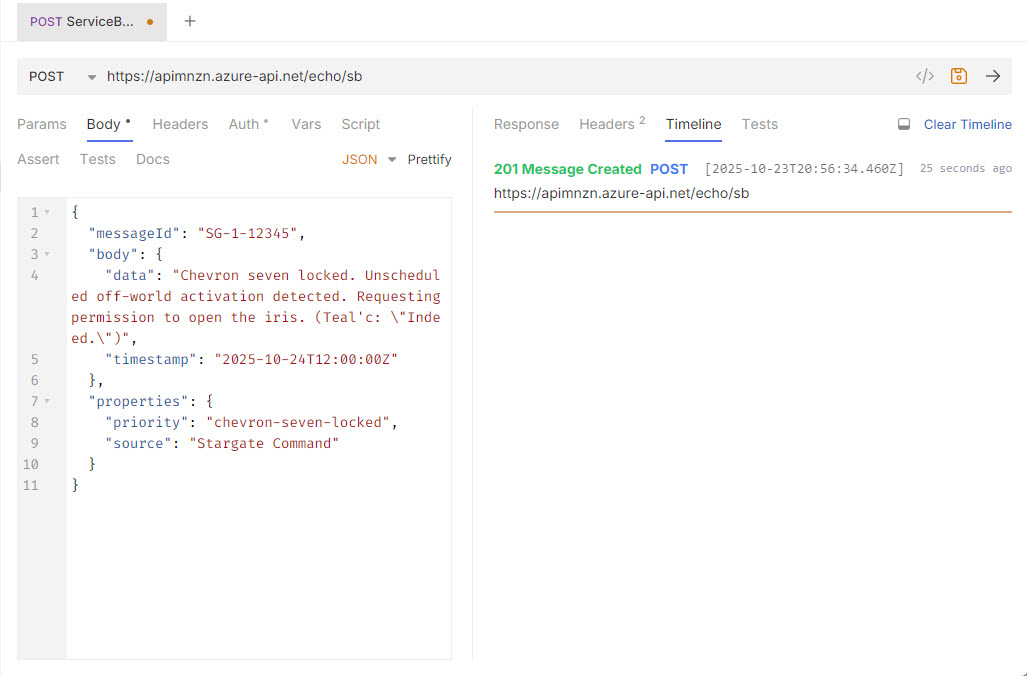Screen dimensions: 1027x676
Task: Click the generate code icon
Action: pos(925,76)
